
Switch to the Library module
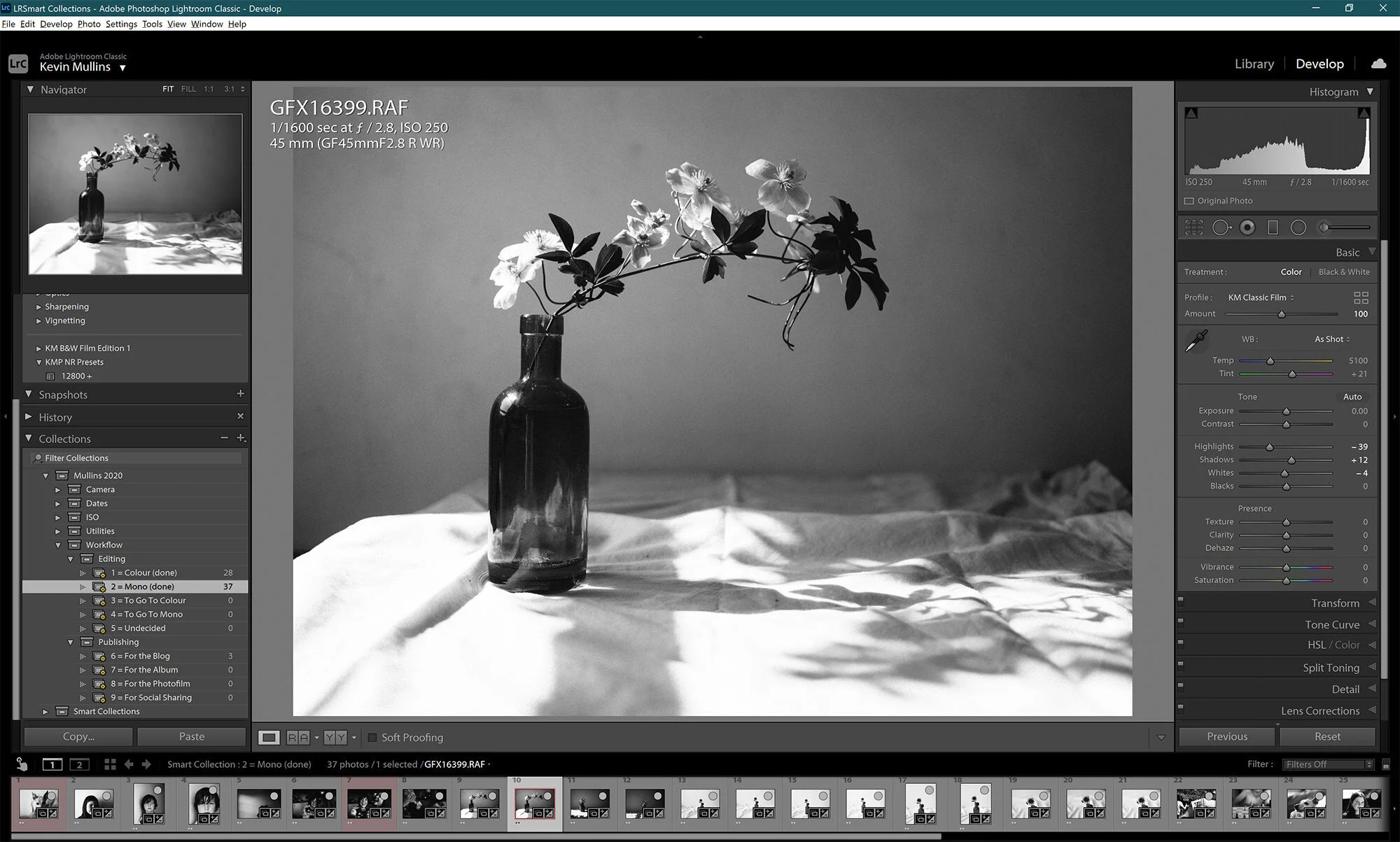click(x=1253, y=64)
